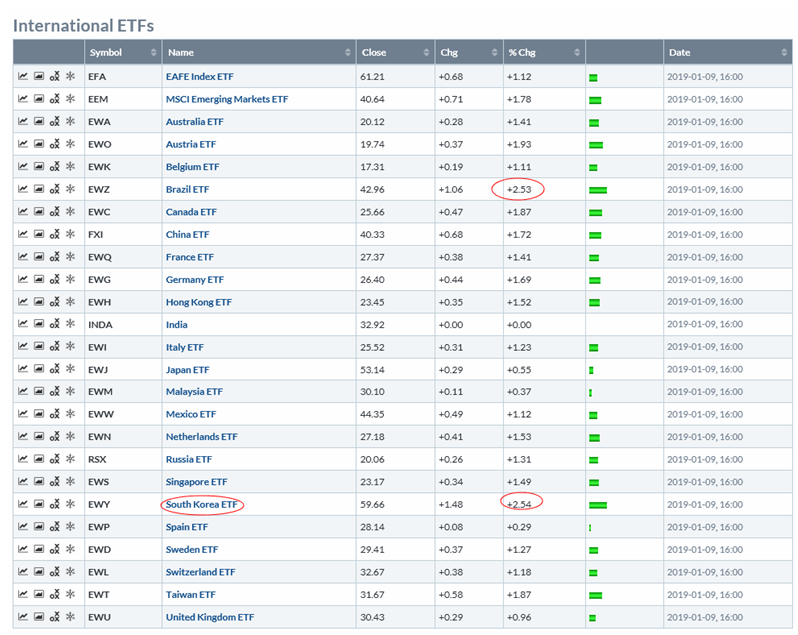This screenshot has width=798, height=635.
Task: Click the GalleryView icon for EWG
Action: 39,279
